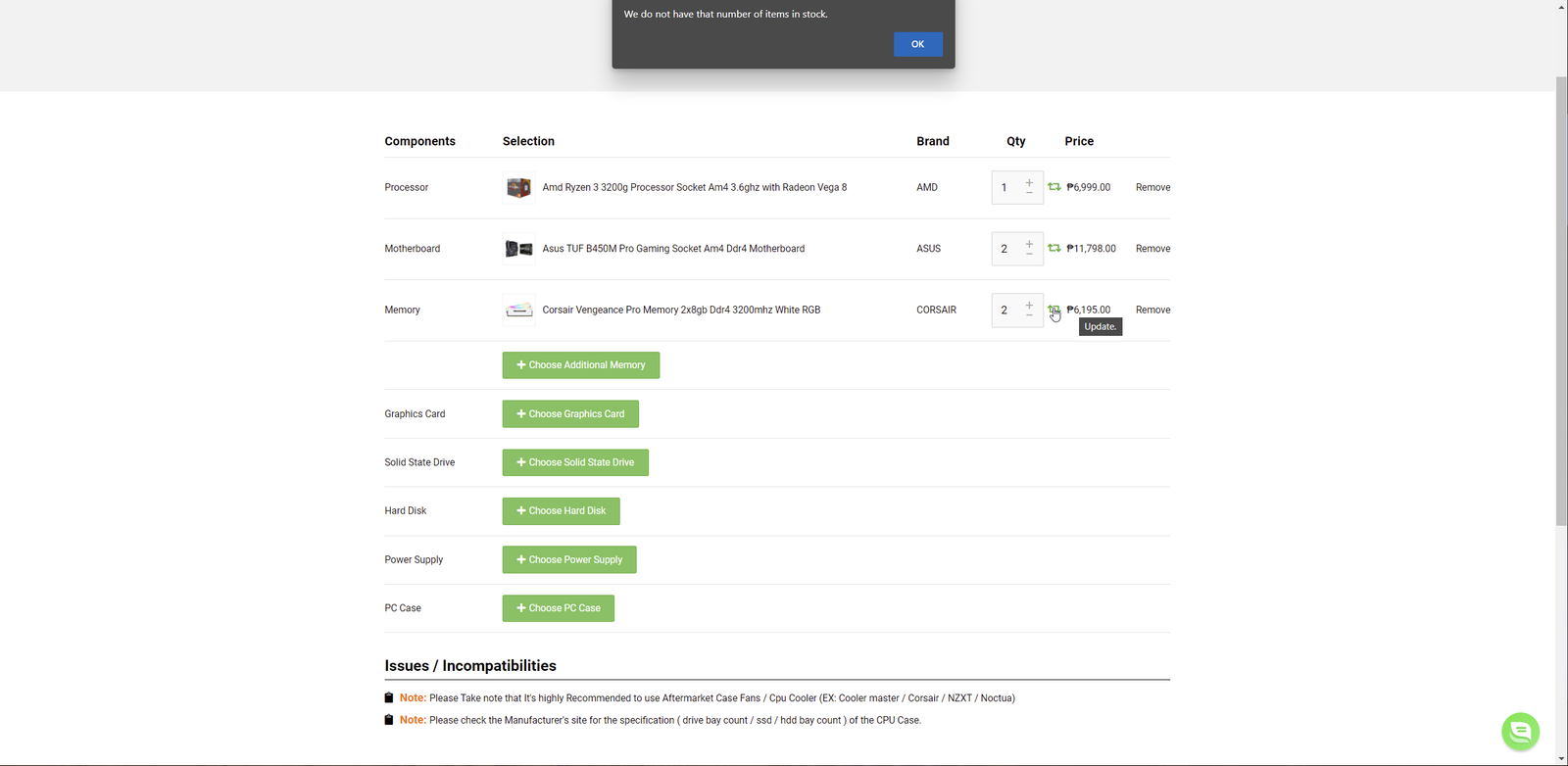The width and height of the screenshot is (1568, 766).
Task: Increase Processor quantity with plus
Action: coord(1029,182)
